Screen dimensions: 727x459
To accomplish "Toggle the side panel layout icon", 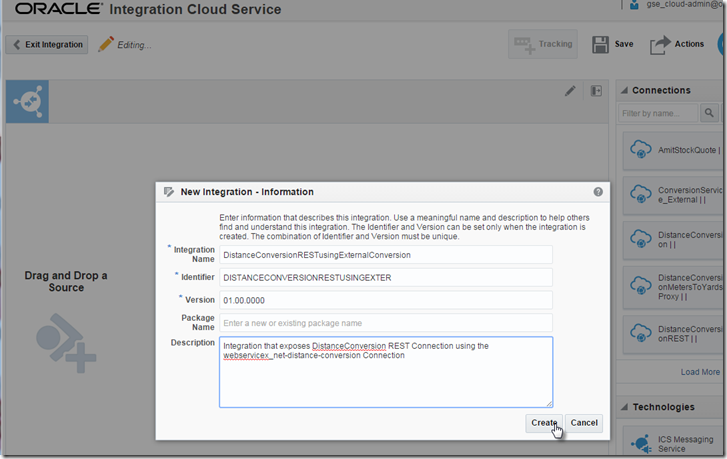I will pos(596,91).
